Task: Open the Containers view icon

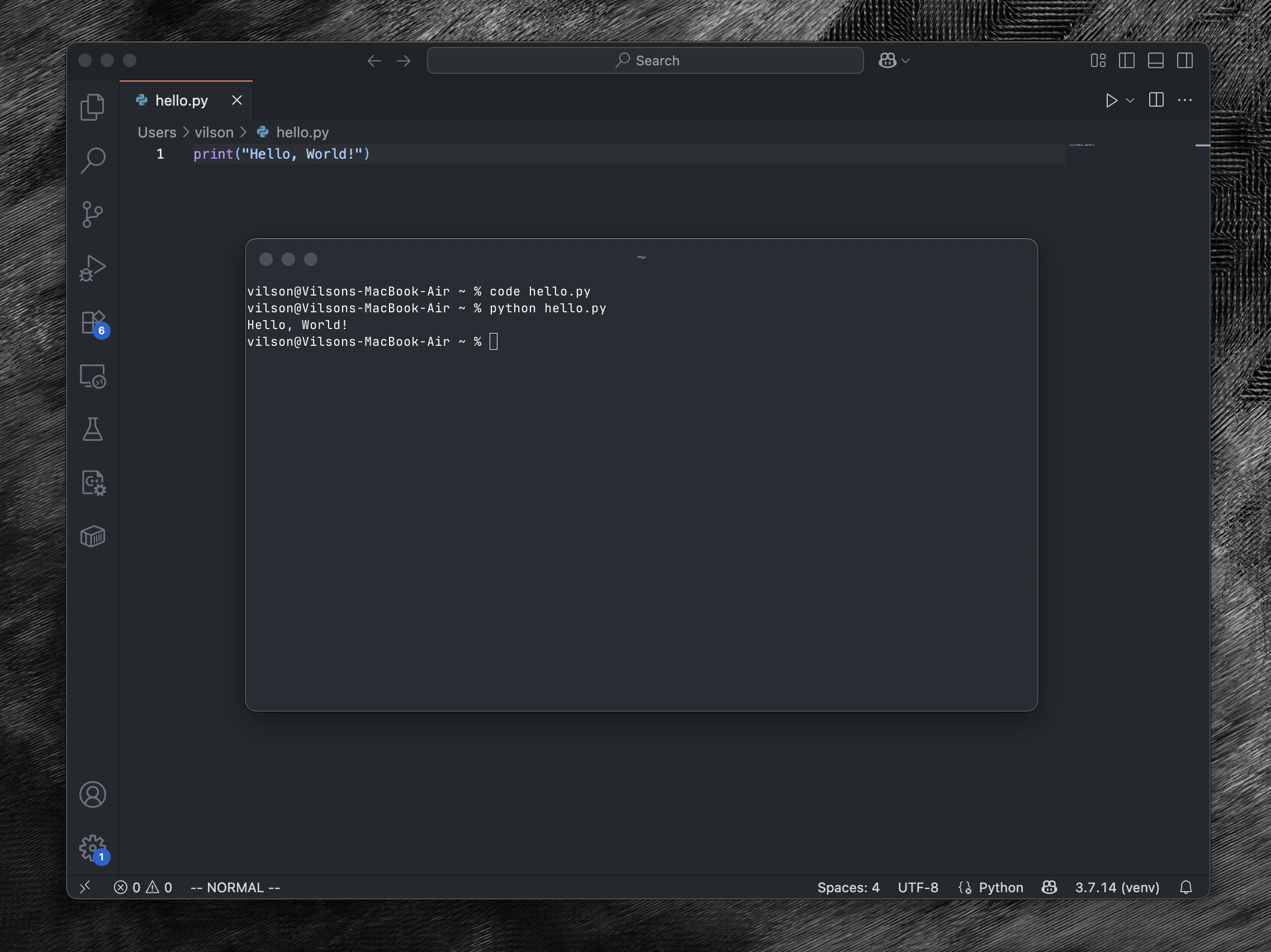Action: click(x=93, y=537)
